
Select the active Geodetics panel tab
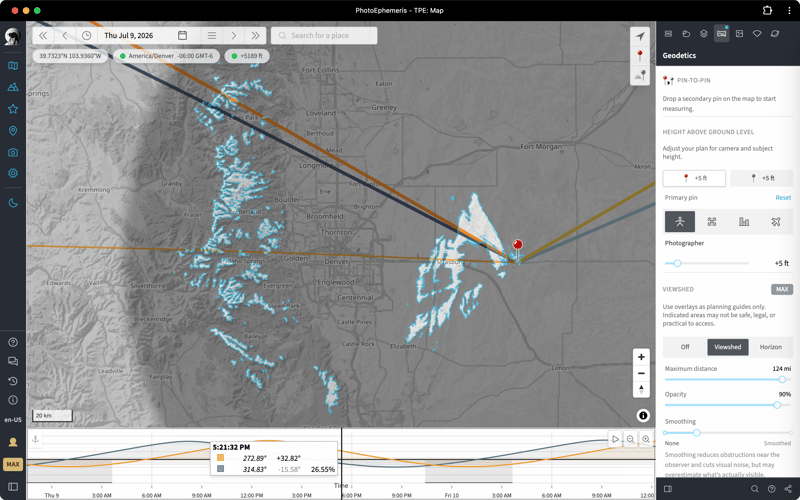[721, 34]
